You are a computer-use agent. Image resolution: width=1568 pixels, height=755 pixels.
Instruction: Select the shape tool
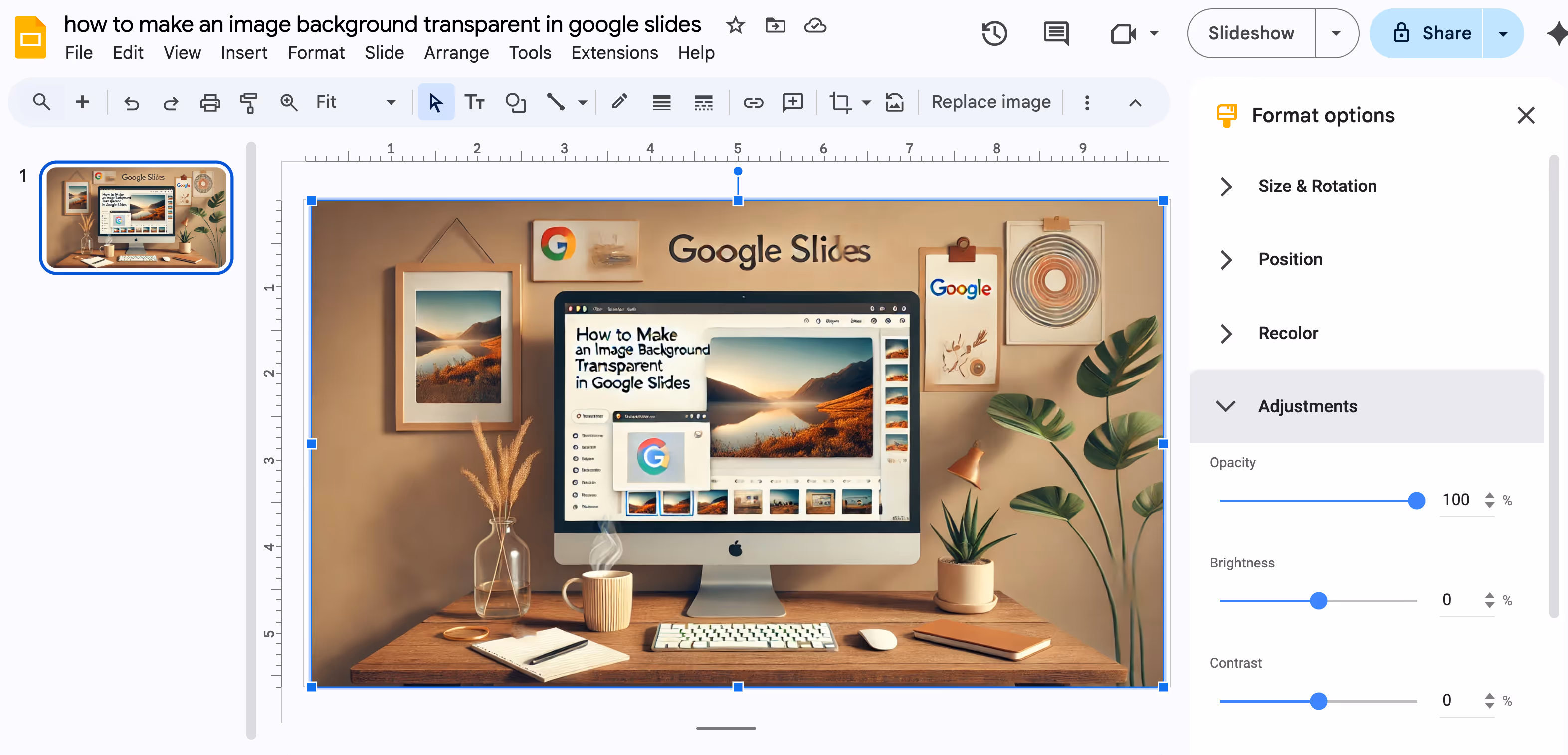click(x=516, y=102)
